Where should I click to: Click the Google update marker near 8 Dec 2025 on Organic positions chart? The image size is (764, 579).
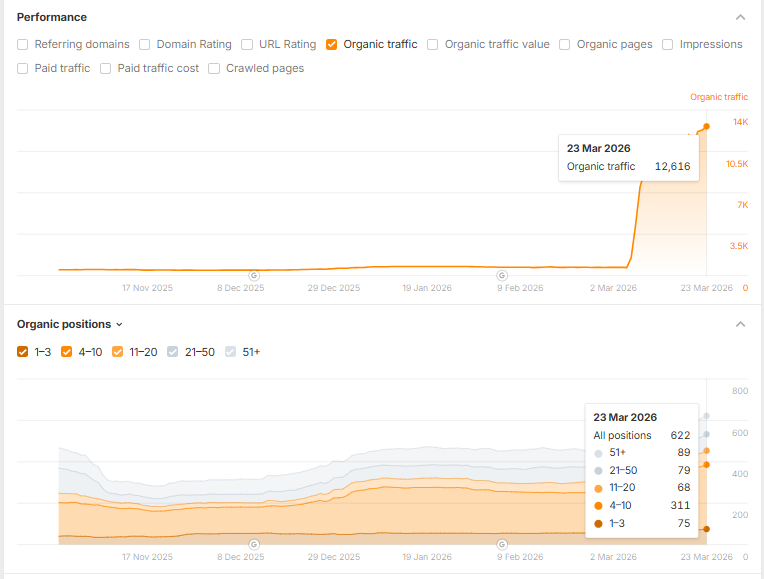(254, 544)
